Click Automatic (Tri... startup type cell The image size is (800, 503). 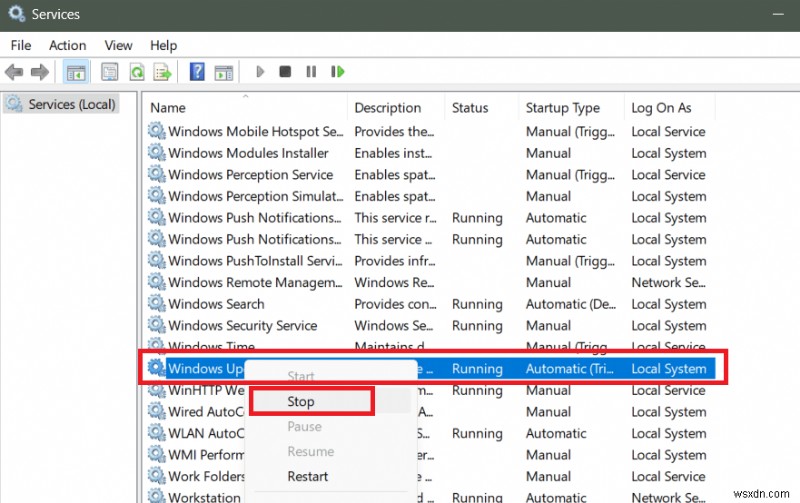(570, 368)
